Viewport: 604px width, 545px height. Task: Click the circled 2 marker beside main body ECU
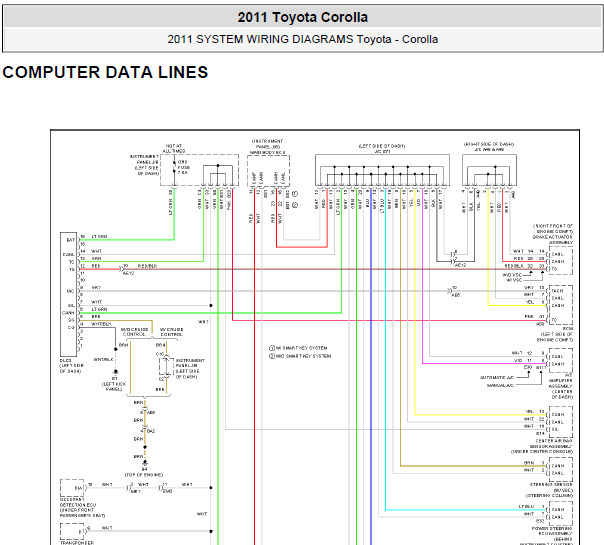pos(295,205)
